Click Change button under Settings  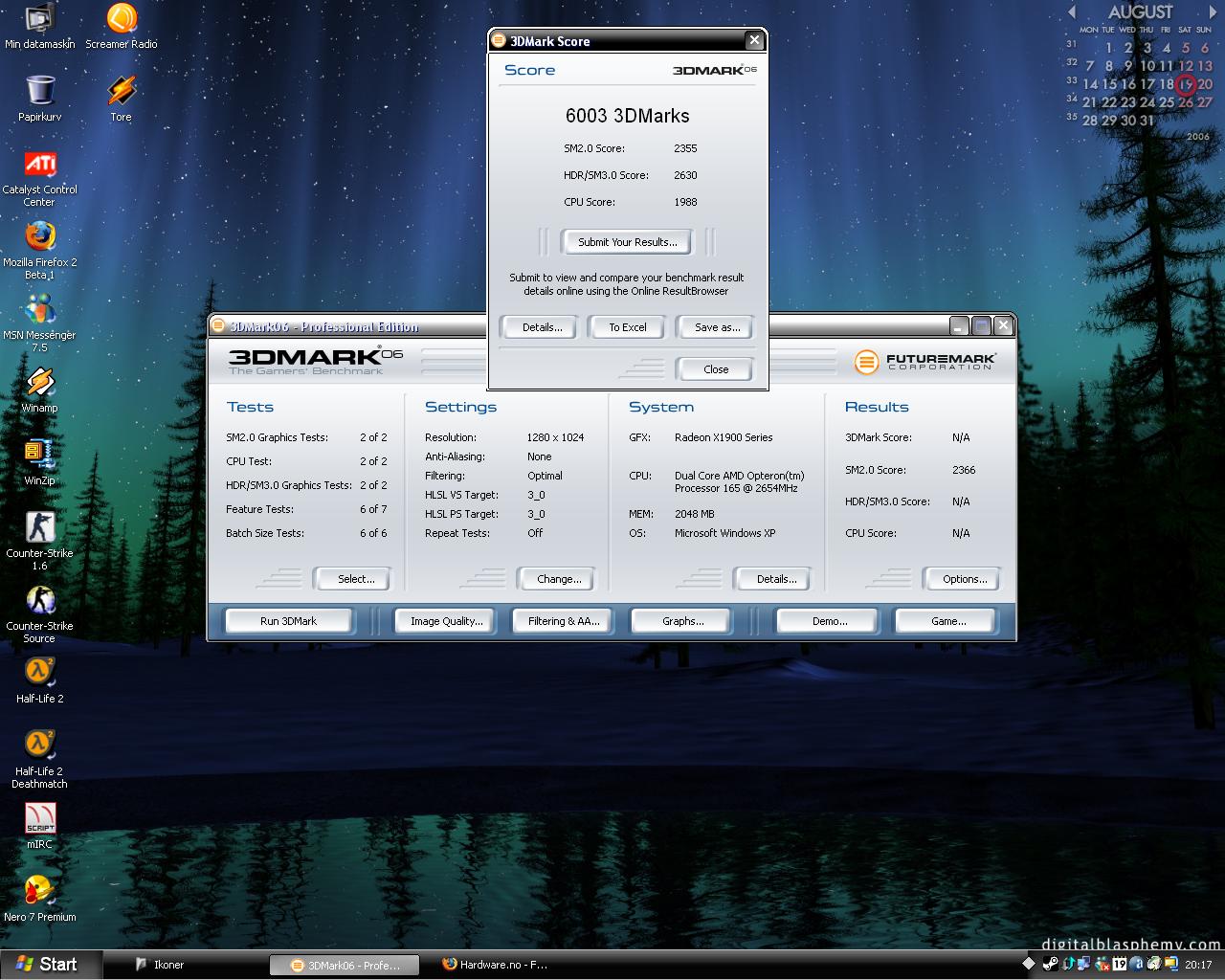tap(559, 579)
